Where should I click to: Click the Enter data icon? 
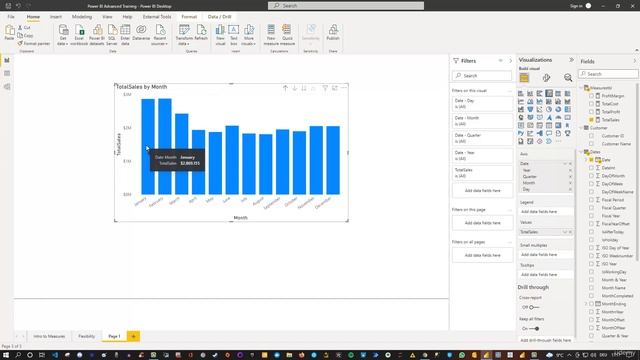click(x=125, y=35)
